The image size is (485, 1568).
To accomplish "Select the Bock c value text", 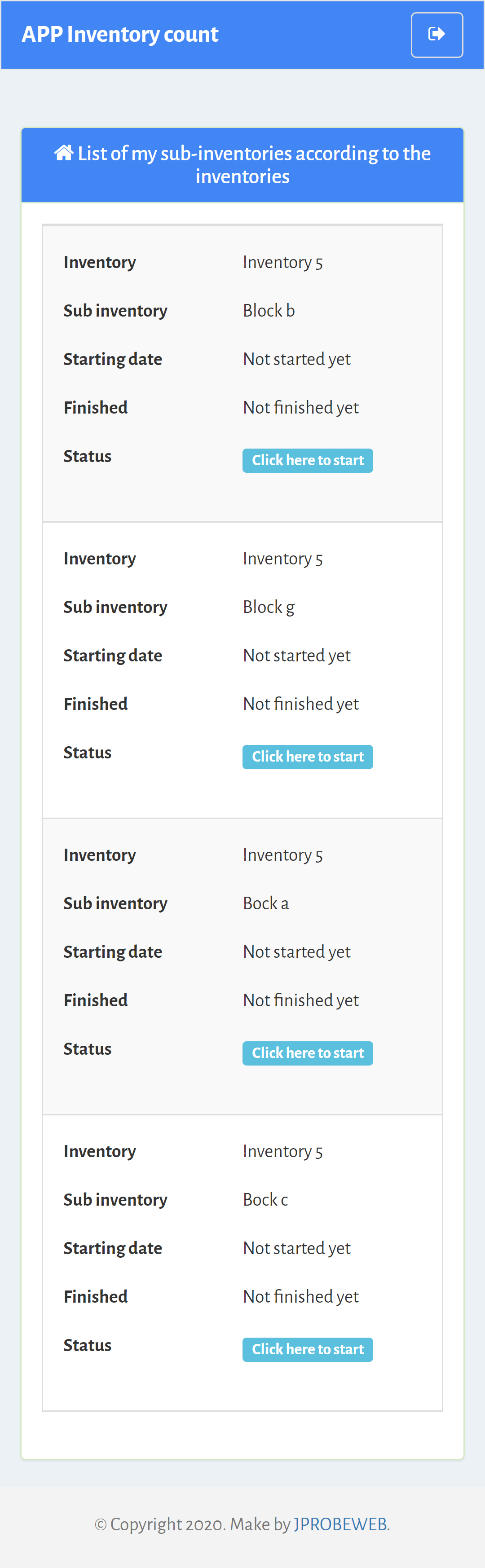I will [265, 1200].
